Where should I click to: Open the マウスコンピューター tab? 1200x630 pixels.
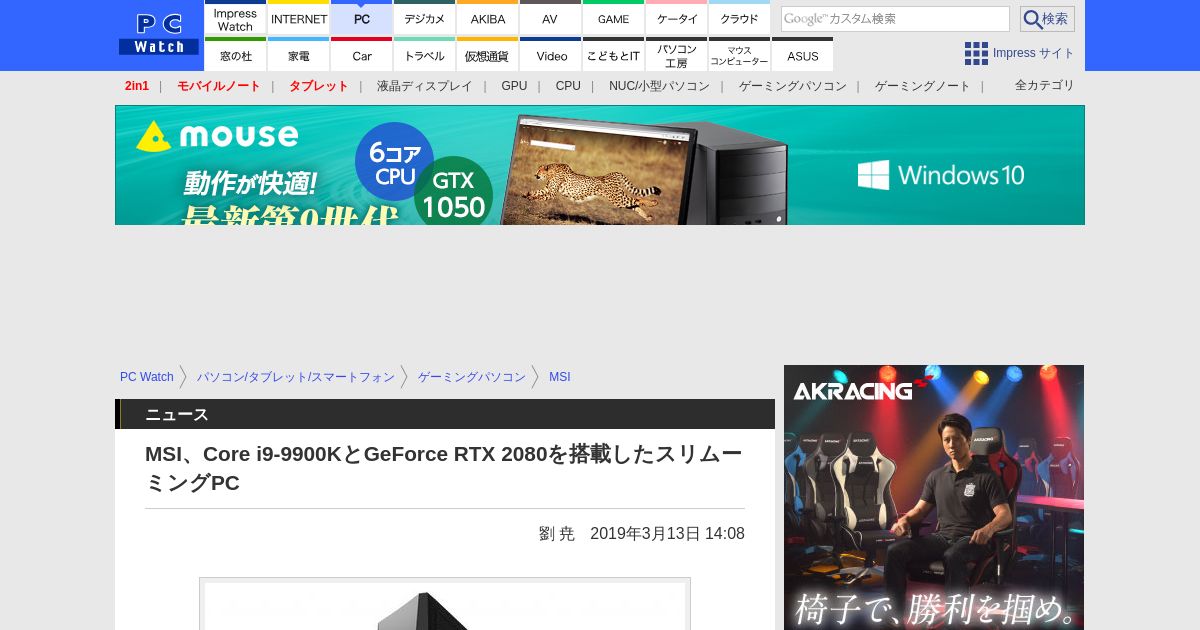pos(740,54)
